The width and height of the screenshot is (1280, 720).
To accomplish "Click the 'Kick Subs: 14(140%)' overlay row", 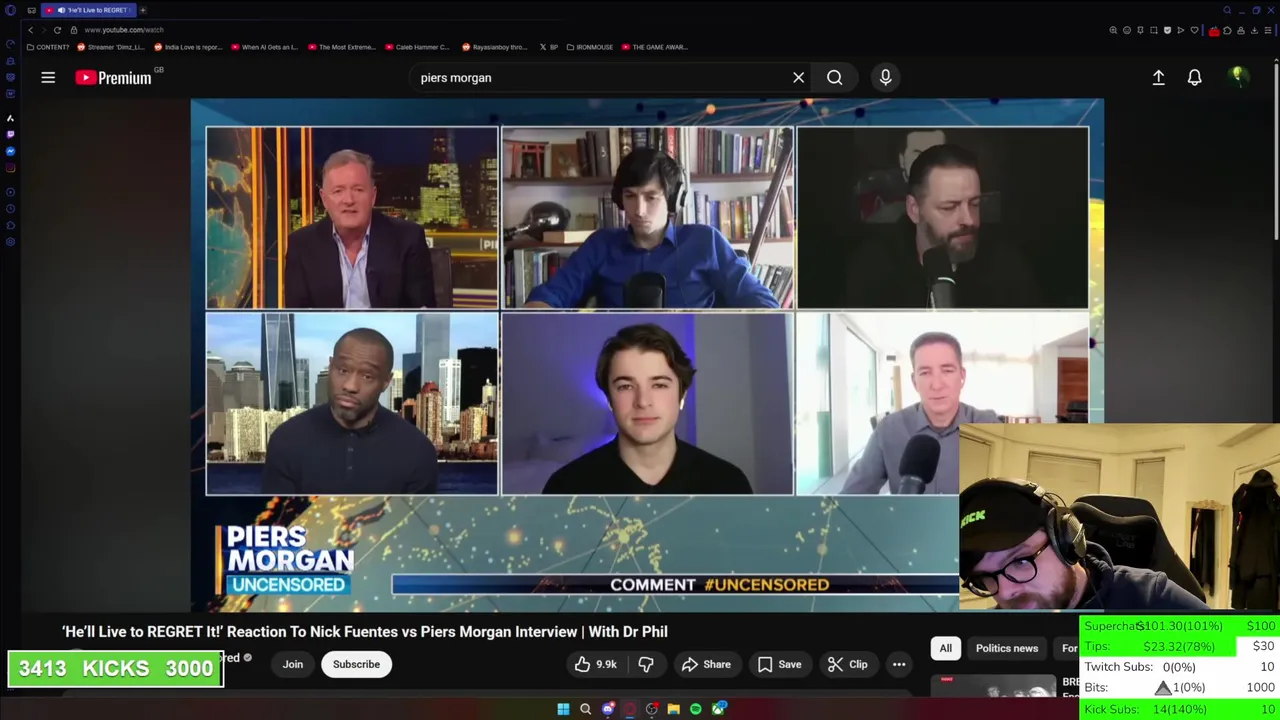I will (x=1180, y=709).
